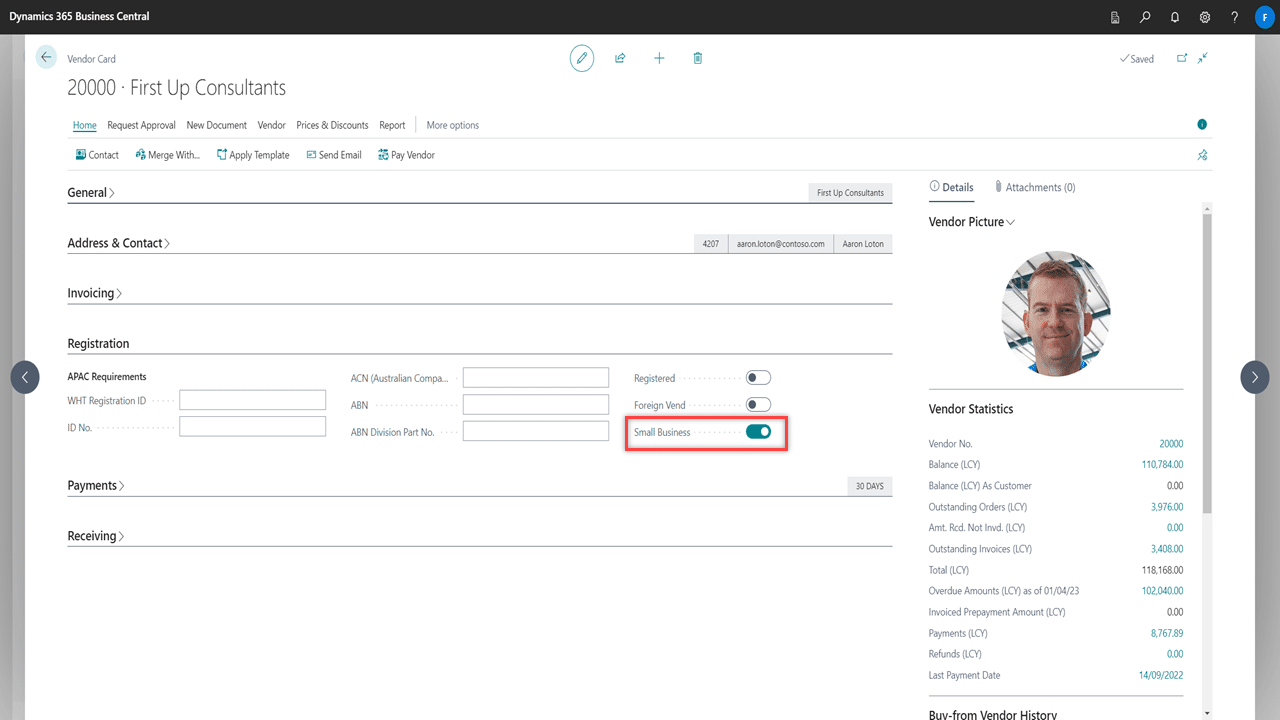Click Apply Template action
Viewport: 1280px width, 720px height.
pos(253,155)
